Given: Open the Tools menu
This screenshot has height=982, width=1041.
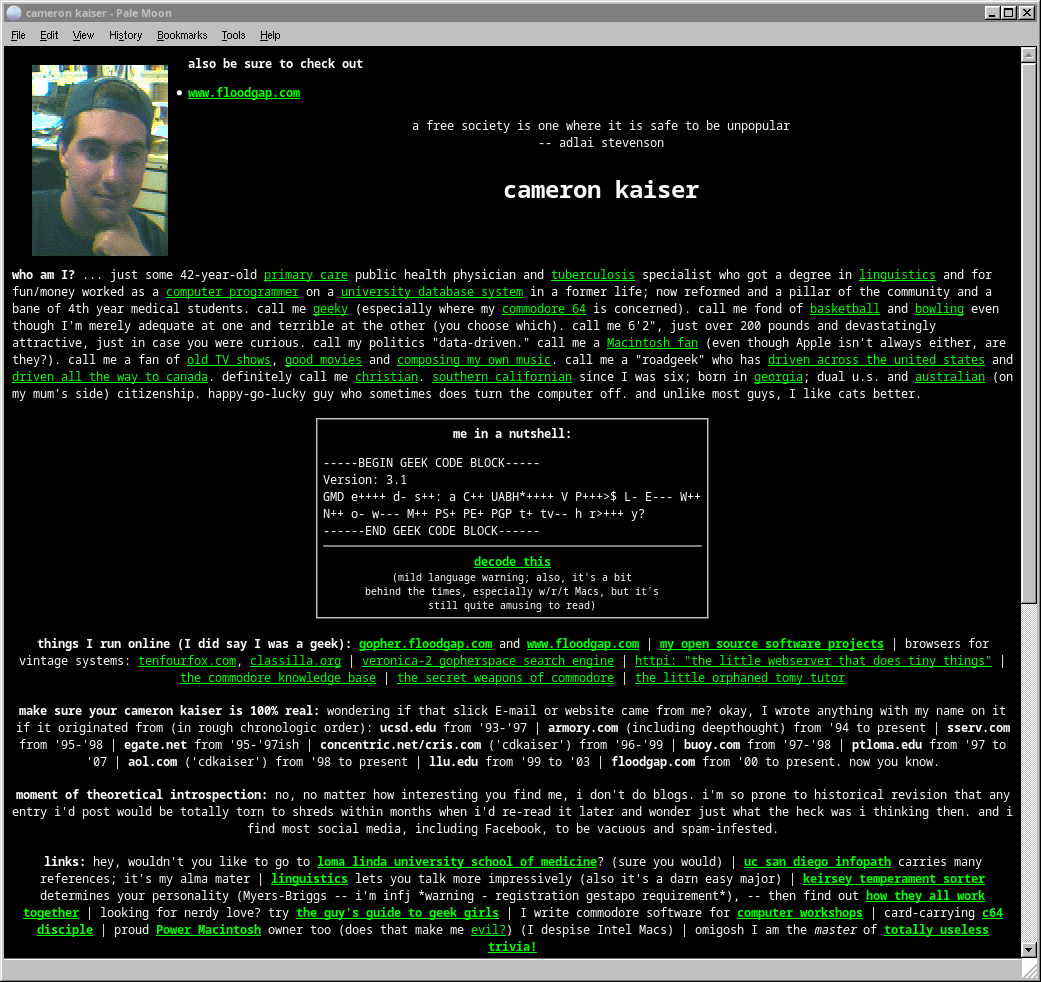Looking at the screenshot, I should [233, 35].
